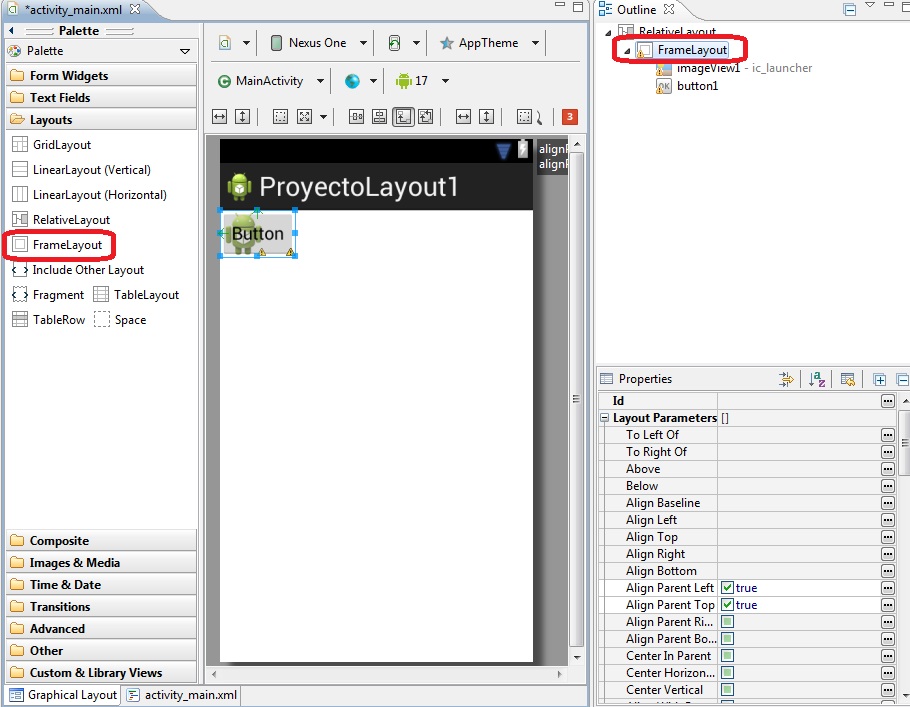Open the AppTheme selector dropdown
This screenshot has width=910, height=707.
pyautogui.click(x=536, y=43)
